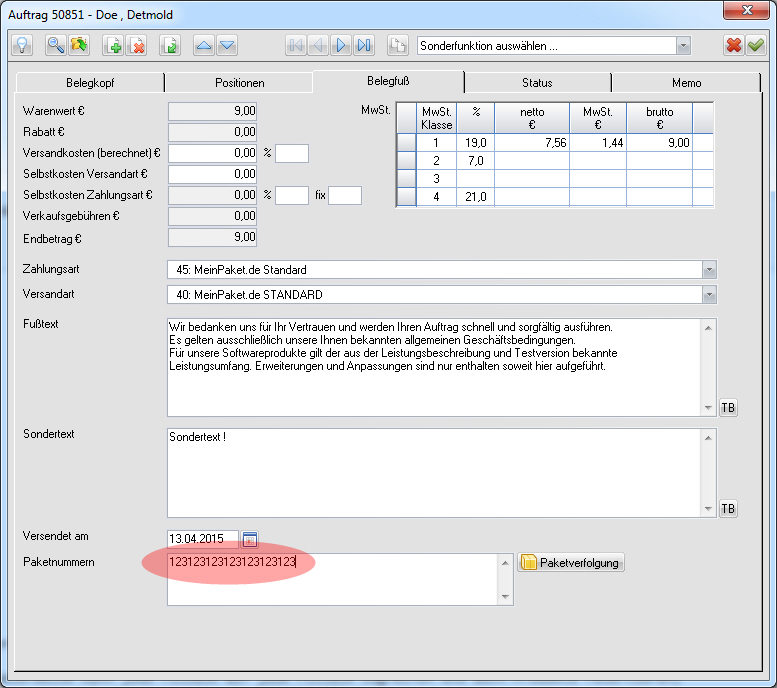Click the copy document icon
Screen dimensions: 777x688
397,46
